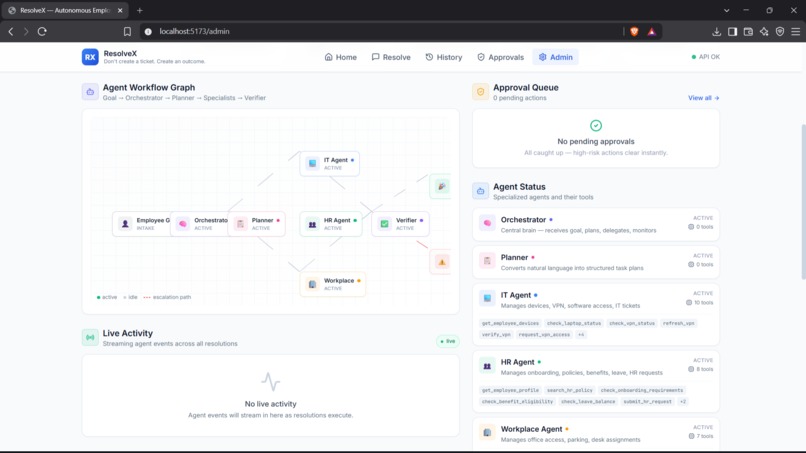Click the check_onboarding_requirements tool tag
This screenshot has height=453, width=806.
[x=642, y=390]
